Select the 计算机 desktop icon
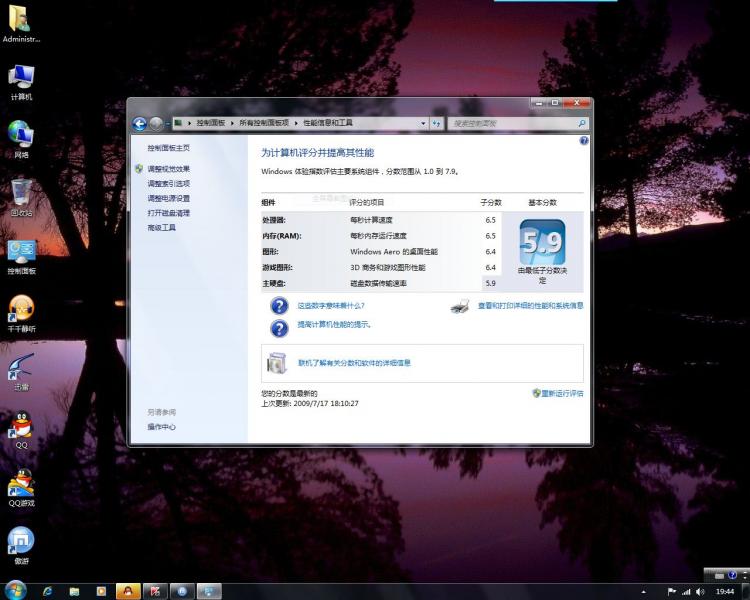 [21, 82]
